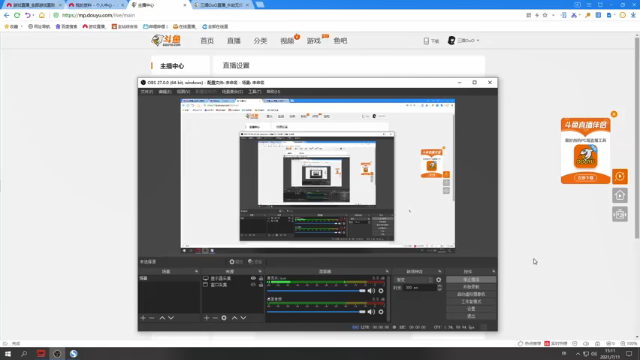Open the Windows Start menu
The width and height of the screenshot is (640, 360).
pos(8,353)
